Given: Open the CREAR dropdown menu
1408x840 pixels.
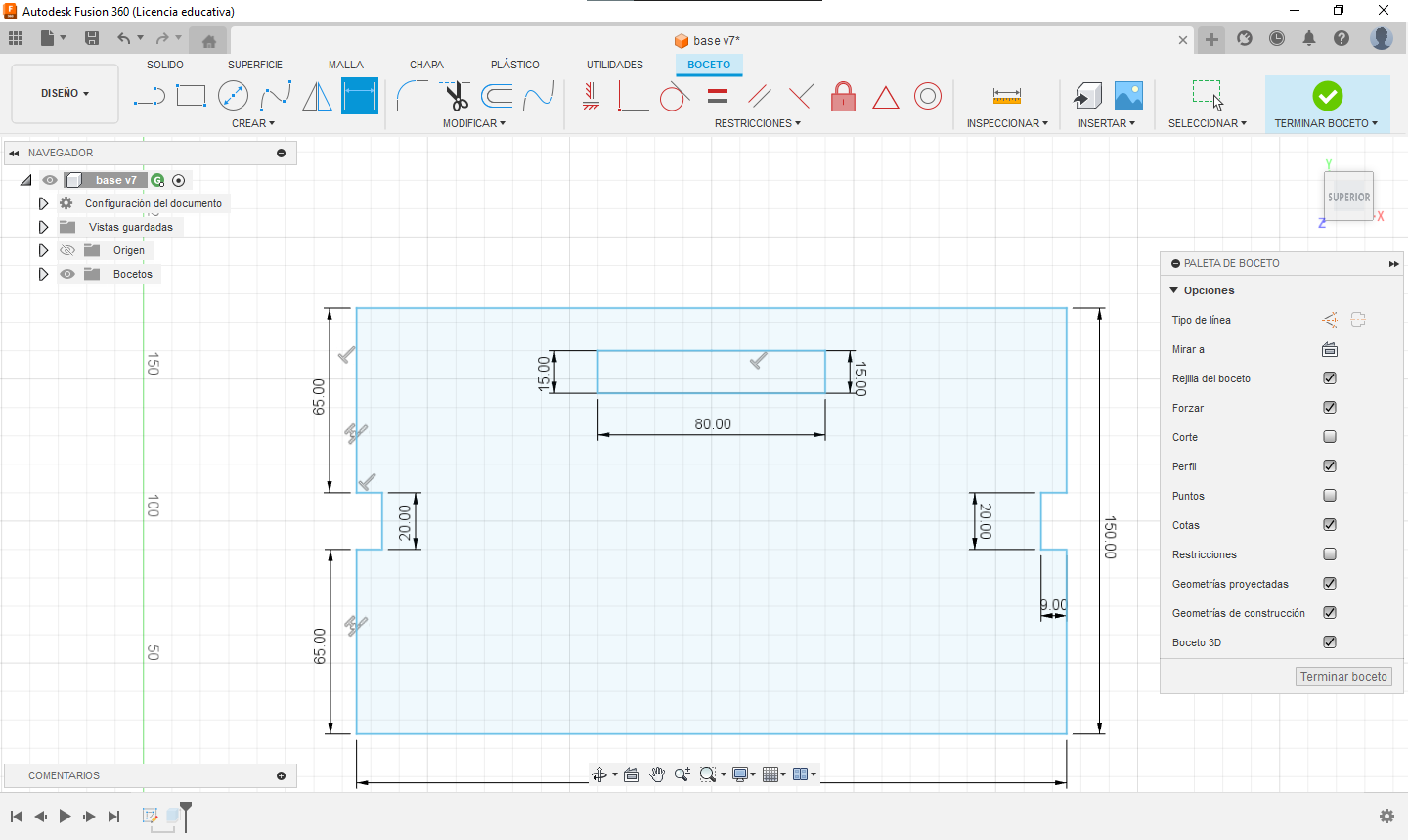Looking at the screenshot, I should (253, 123).
